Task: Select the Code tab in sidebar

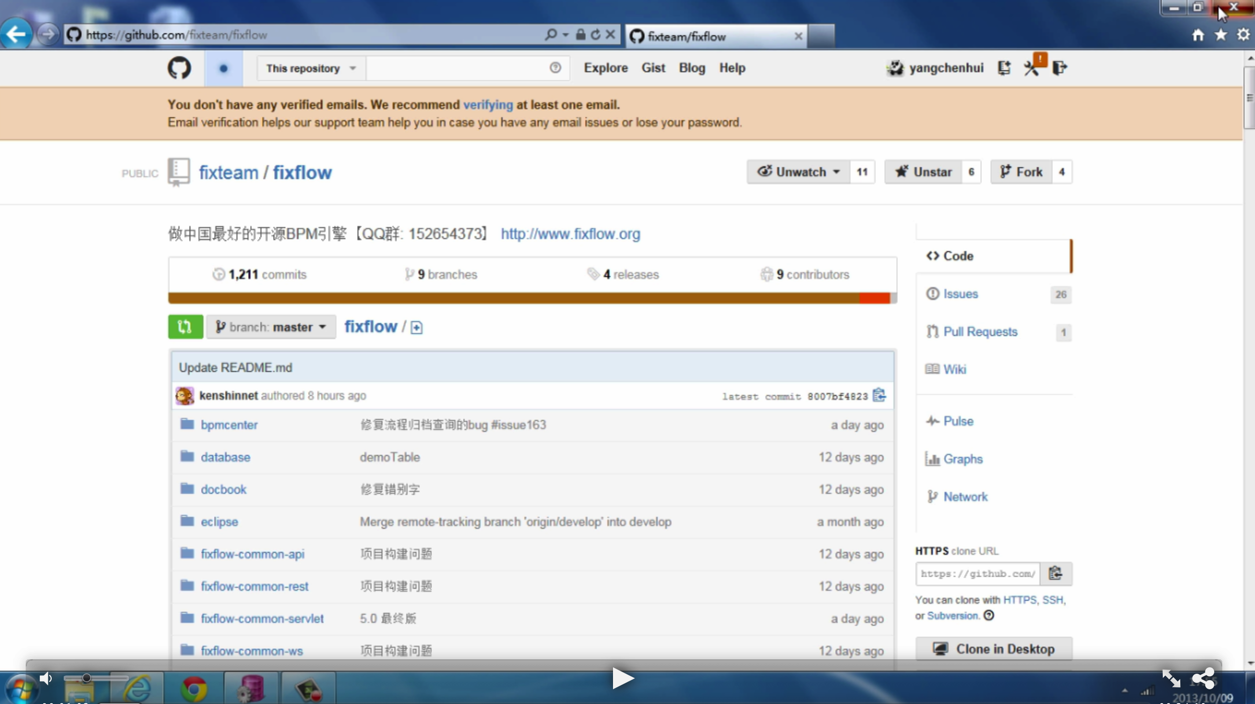Action: coord(993,256)
